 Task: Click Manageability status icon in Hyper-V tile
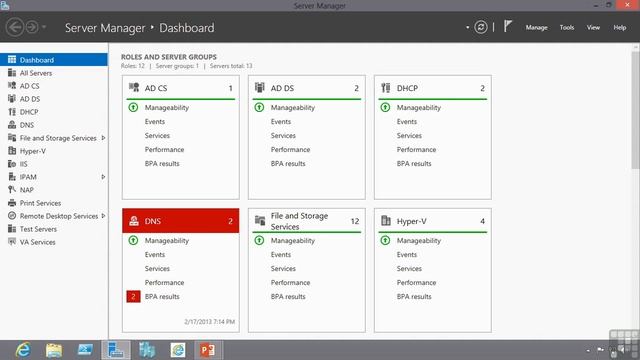385,240
